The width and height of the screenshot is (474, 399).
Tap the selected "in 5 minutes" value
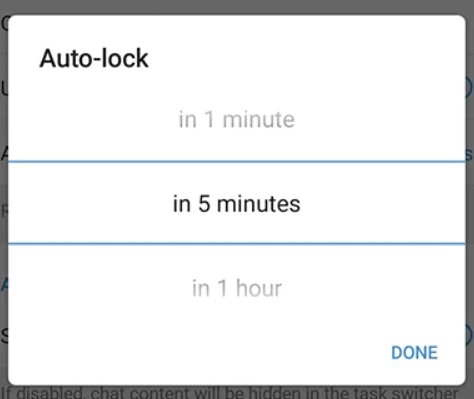coord(237,204)
